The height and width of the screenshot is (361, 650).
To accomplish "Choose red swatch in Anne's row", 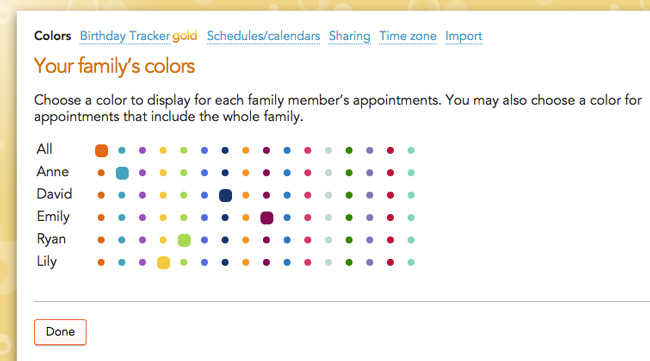I will click(390, 173).
